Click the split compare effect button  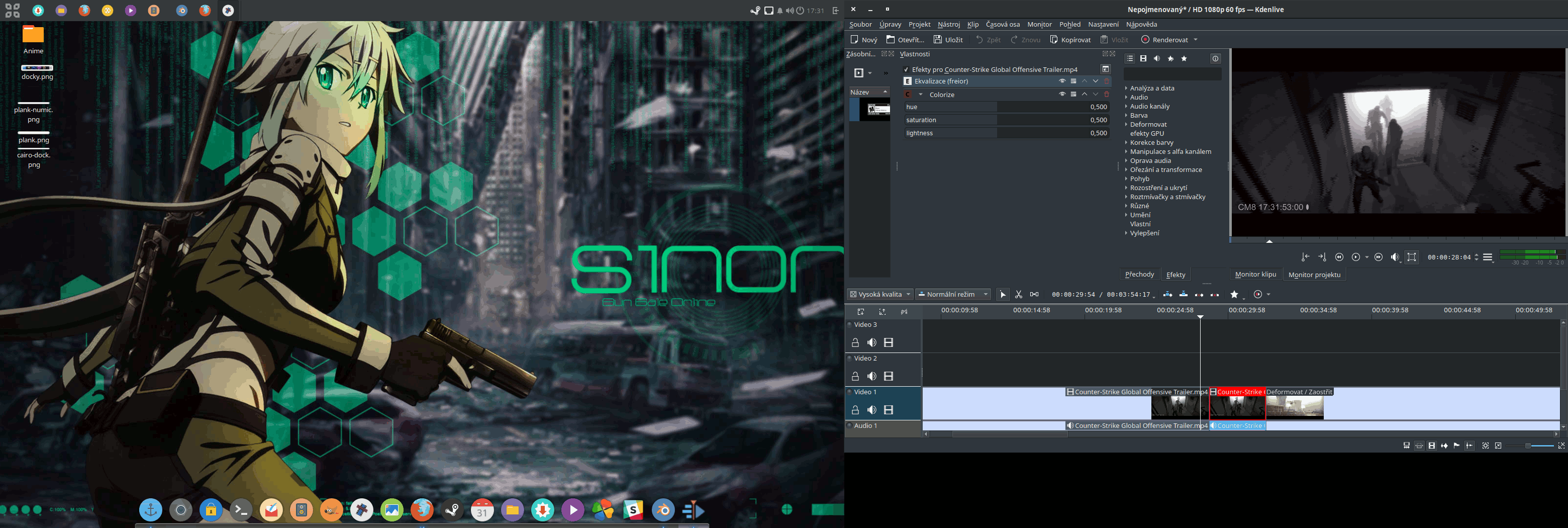tap(1106, 69)
